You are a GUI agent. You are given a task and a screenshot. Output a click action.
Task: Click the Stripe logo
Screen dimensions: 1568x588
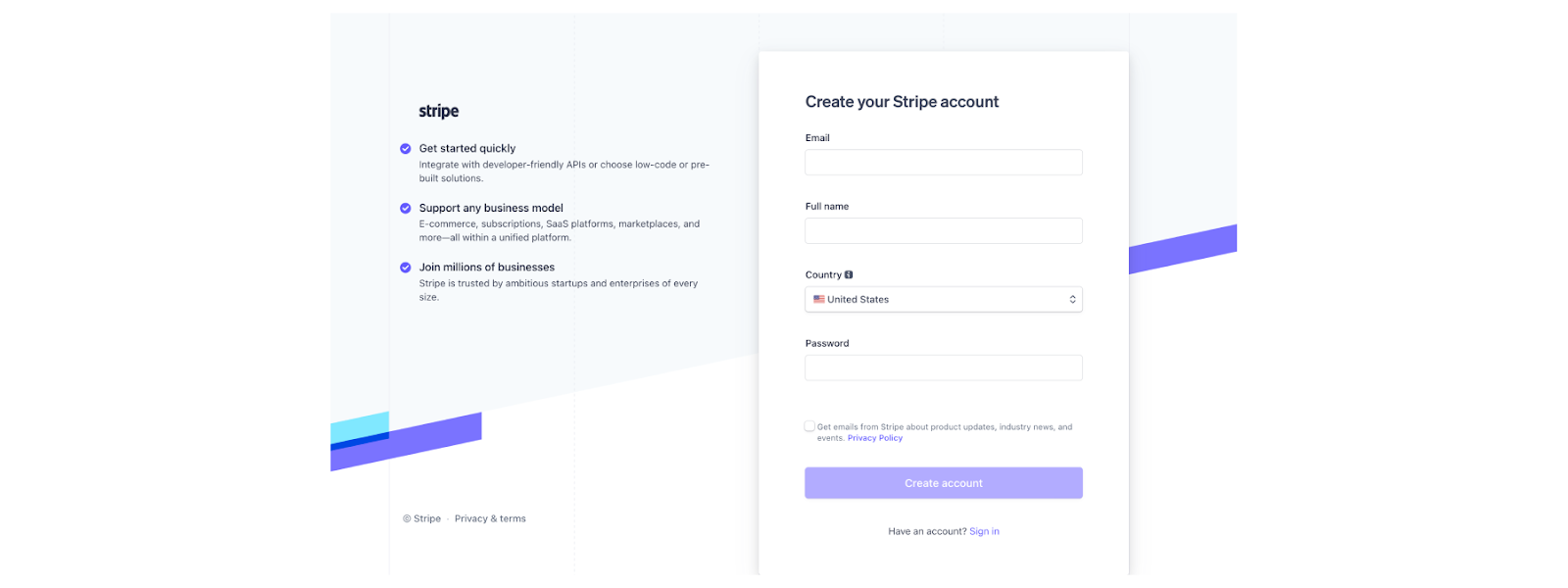tap(438, 112)
